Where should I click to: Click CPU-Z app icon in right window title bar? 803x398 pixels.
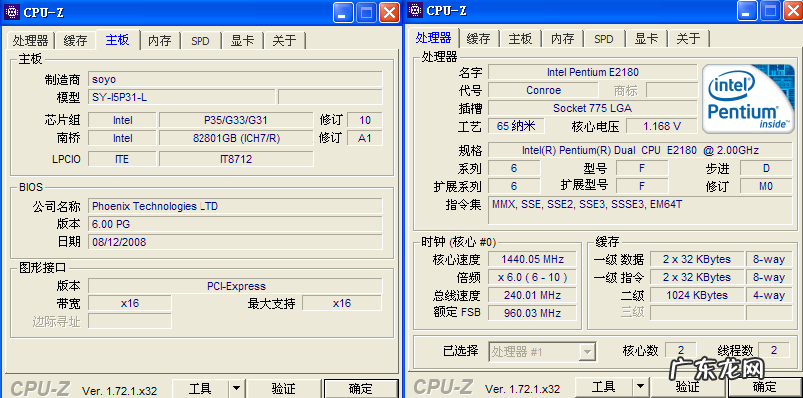416,10
